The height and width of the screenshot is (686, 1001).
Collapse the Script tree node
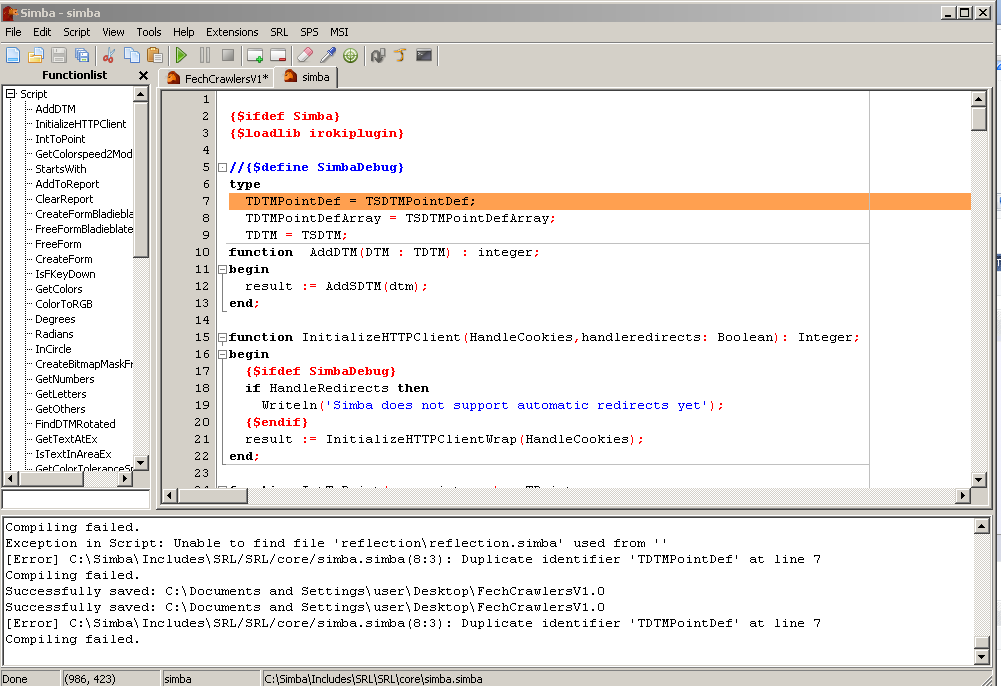coord(11,94)
